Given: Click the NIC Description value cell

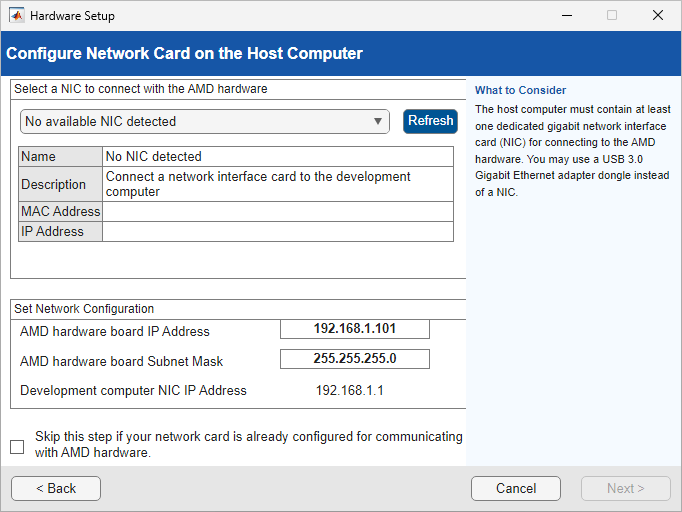Looking at the screenshot, I should tap(278, 184).
